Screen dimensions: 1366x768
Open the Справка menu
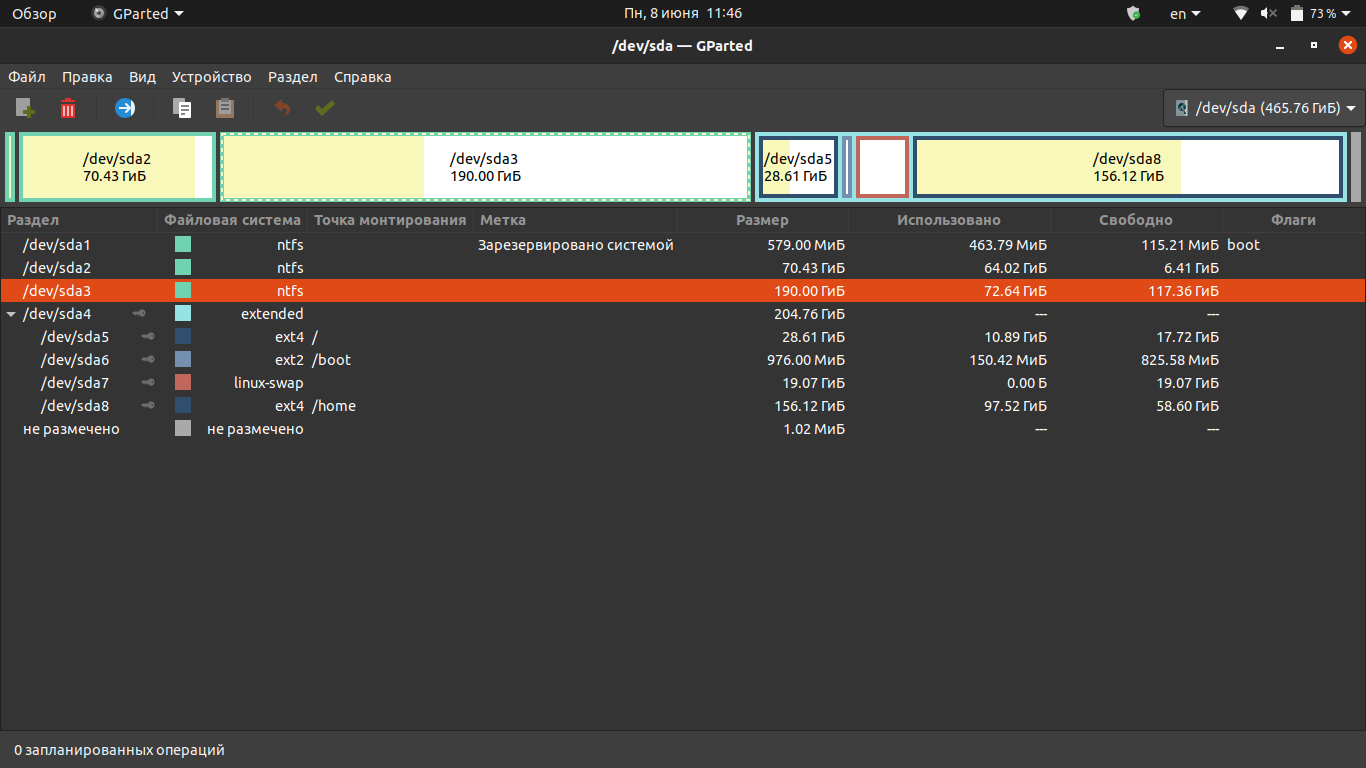tap(362, 77)
